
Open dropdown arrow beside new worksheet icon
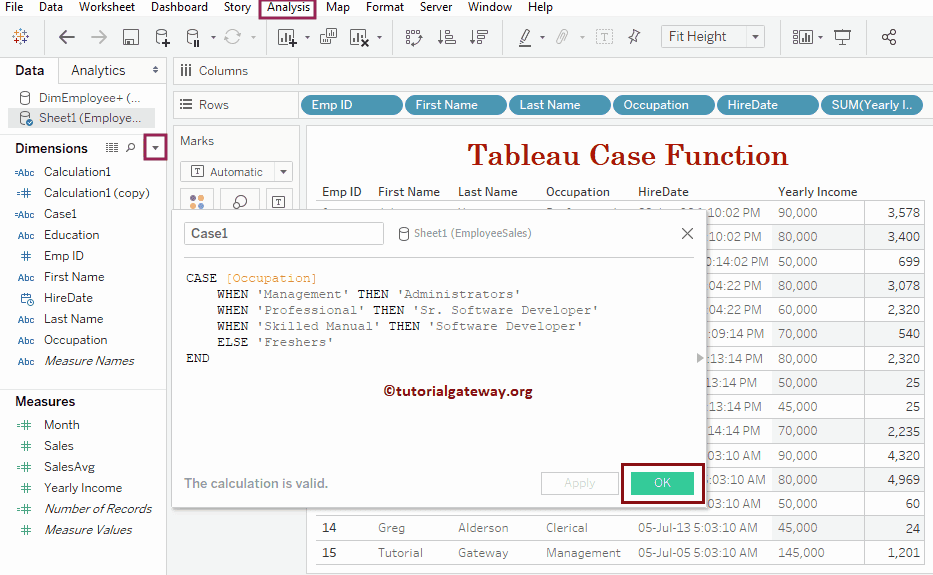click(307, 38)
